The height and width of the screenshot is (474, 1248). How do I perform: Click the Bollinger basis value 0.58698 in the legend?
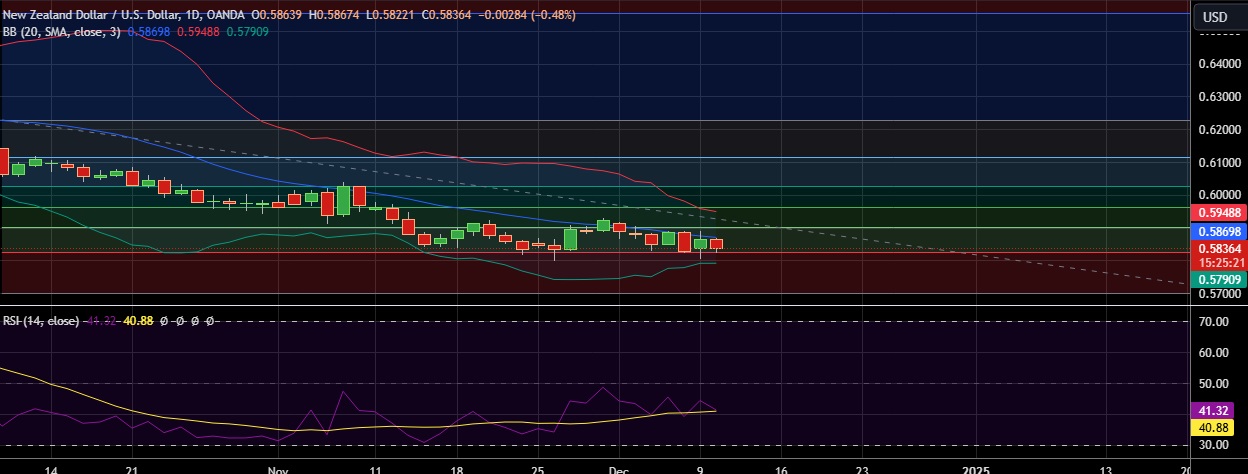coord(148,32)
